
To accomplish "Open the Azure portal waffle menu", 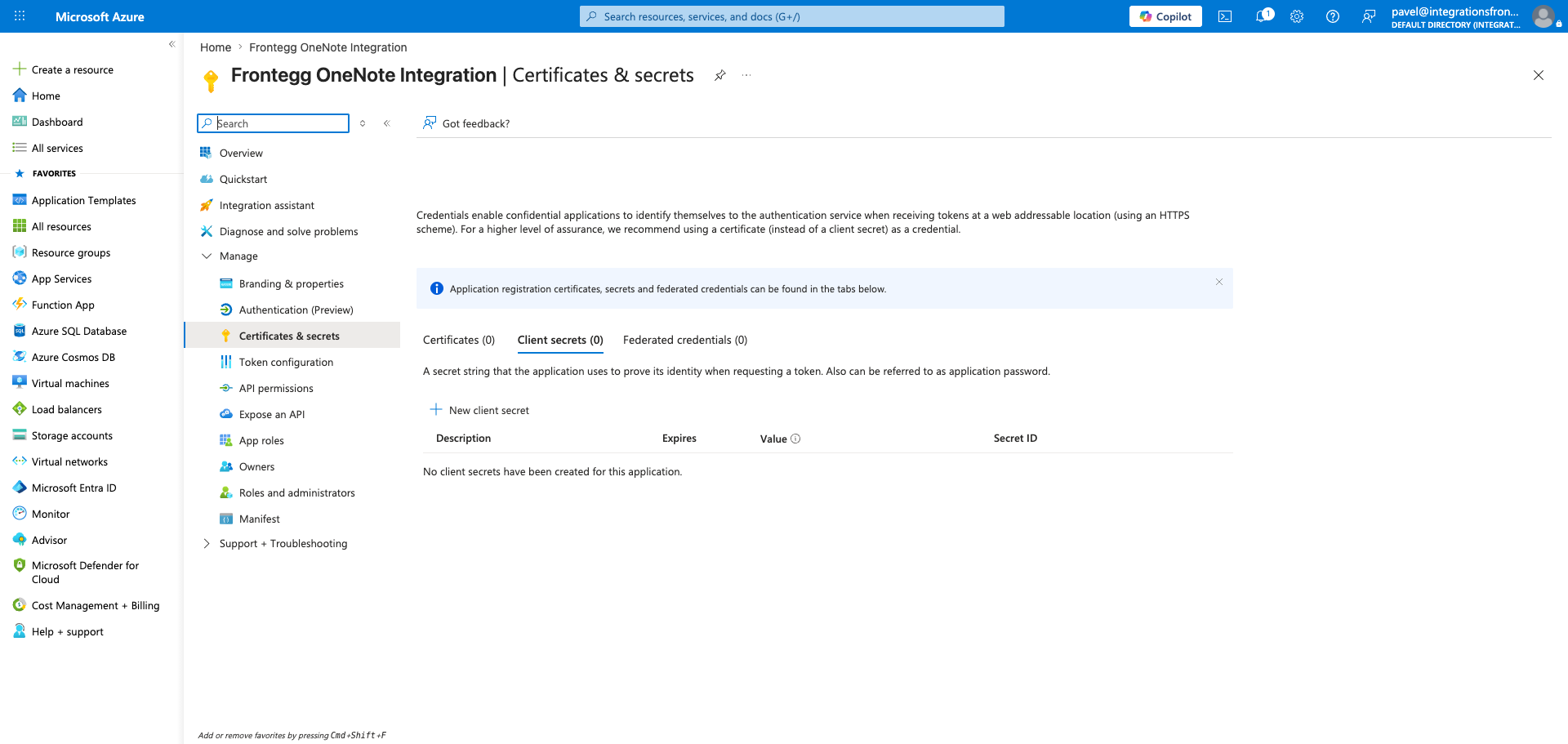I will [20, 16].
